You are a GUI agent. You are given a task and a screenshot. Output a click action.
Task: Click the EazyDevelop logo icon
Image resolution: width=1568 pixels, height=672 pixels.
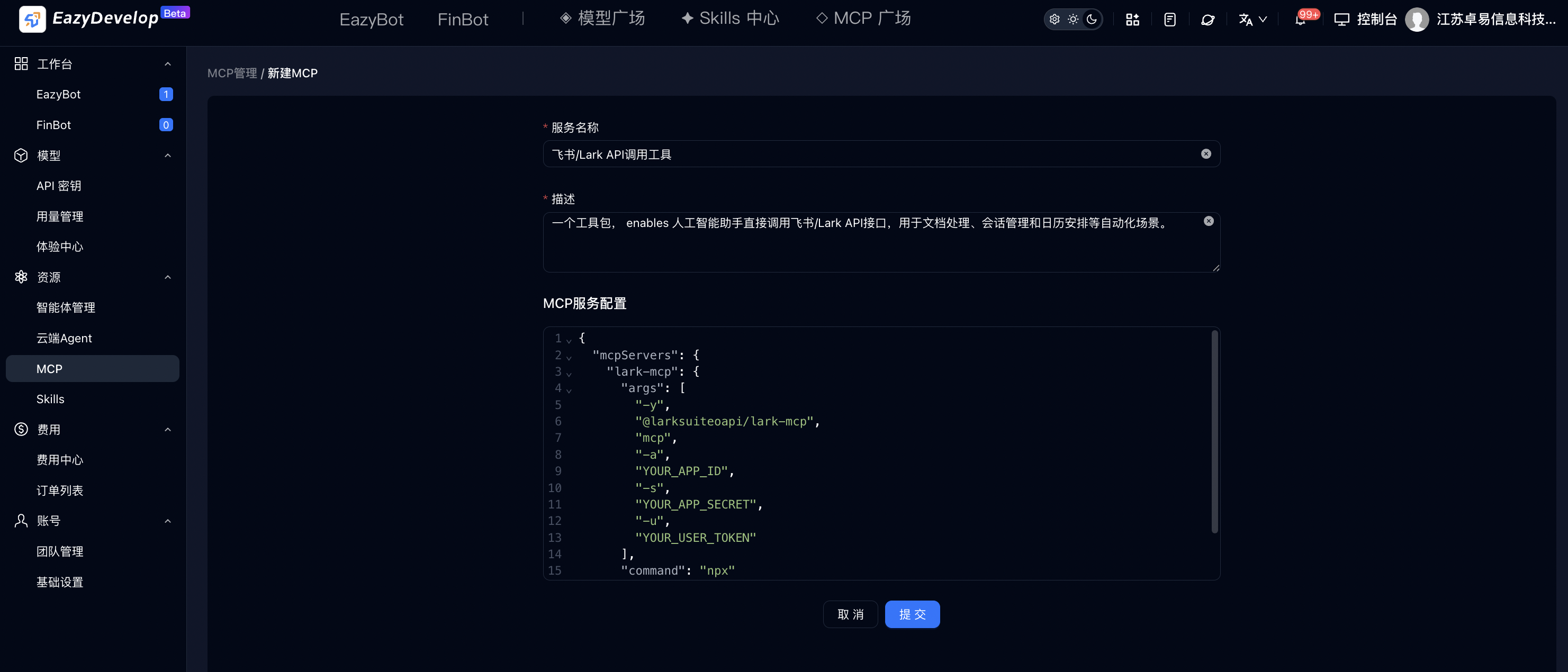[x=32, y=19]
